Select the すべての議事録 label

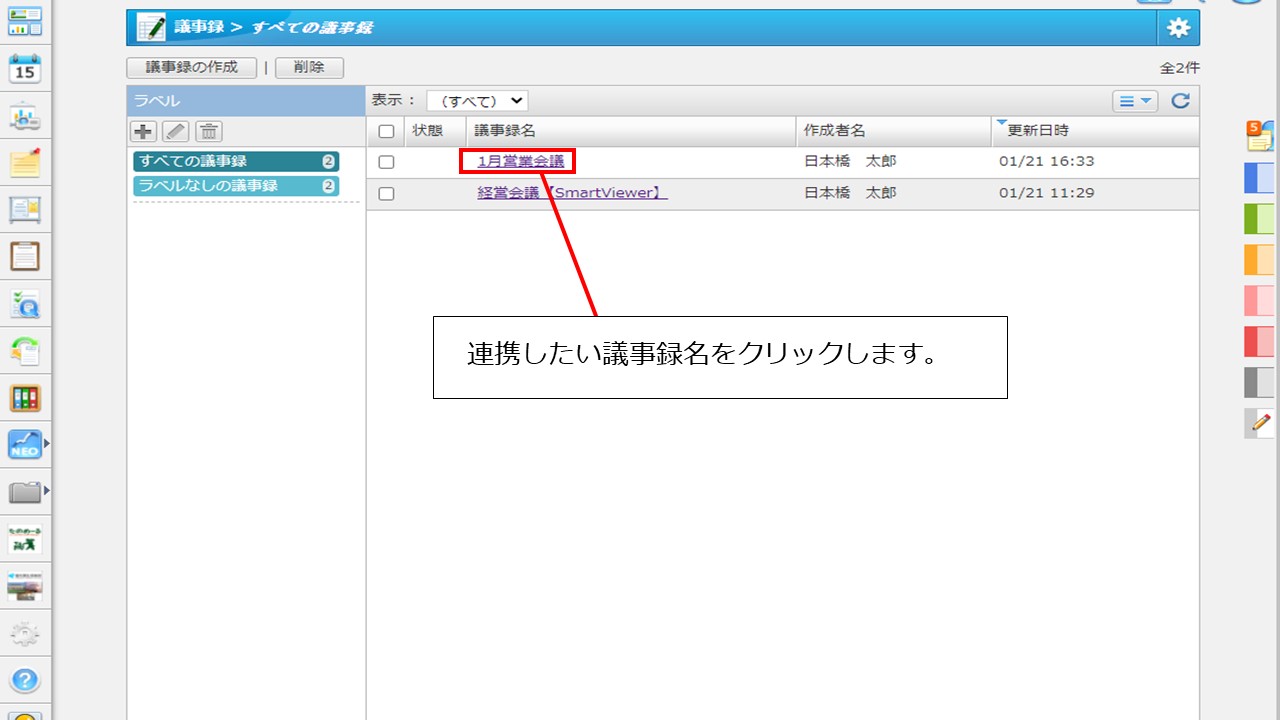(x=236, y=161)
